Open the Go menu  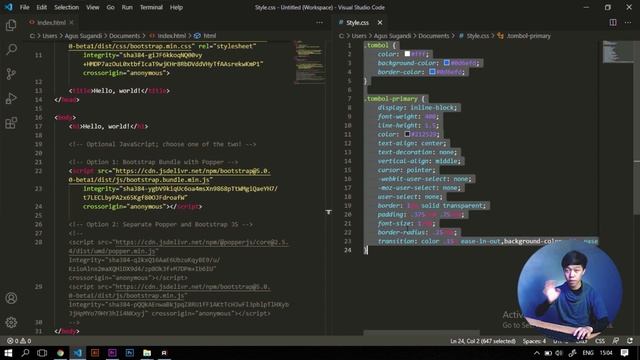110,7
